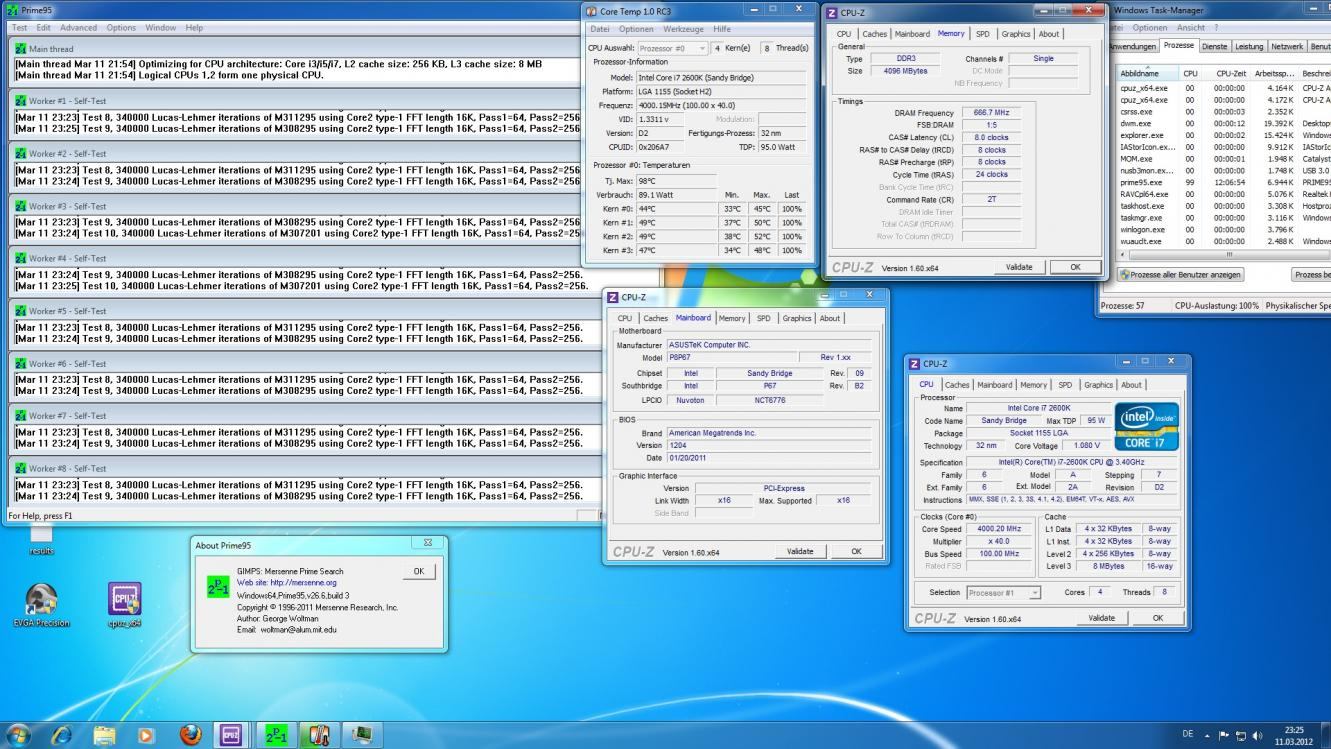The height and width of the screenshot is (749, 1331).
Task: Click Prozesse aller Benutzer anzeigen button
Action: 1180,274
